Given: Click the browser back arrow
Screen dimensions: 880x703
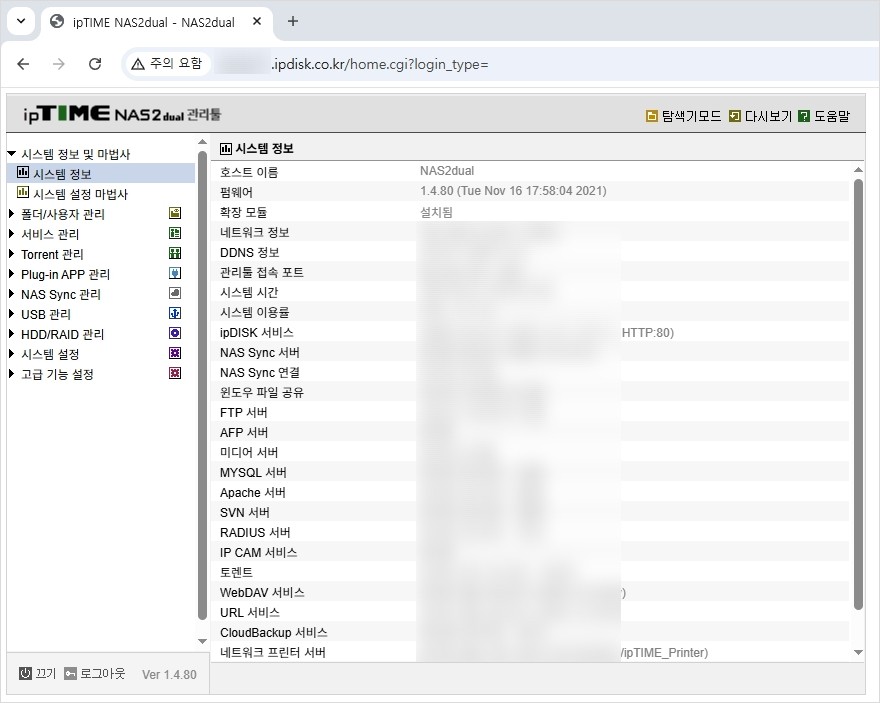Looking at the screenshot, I should click(23, 64).
